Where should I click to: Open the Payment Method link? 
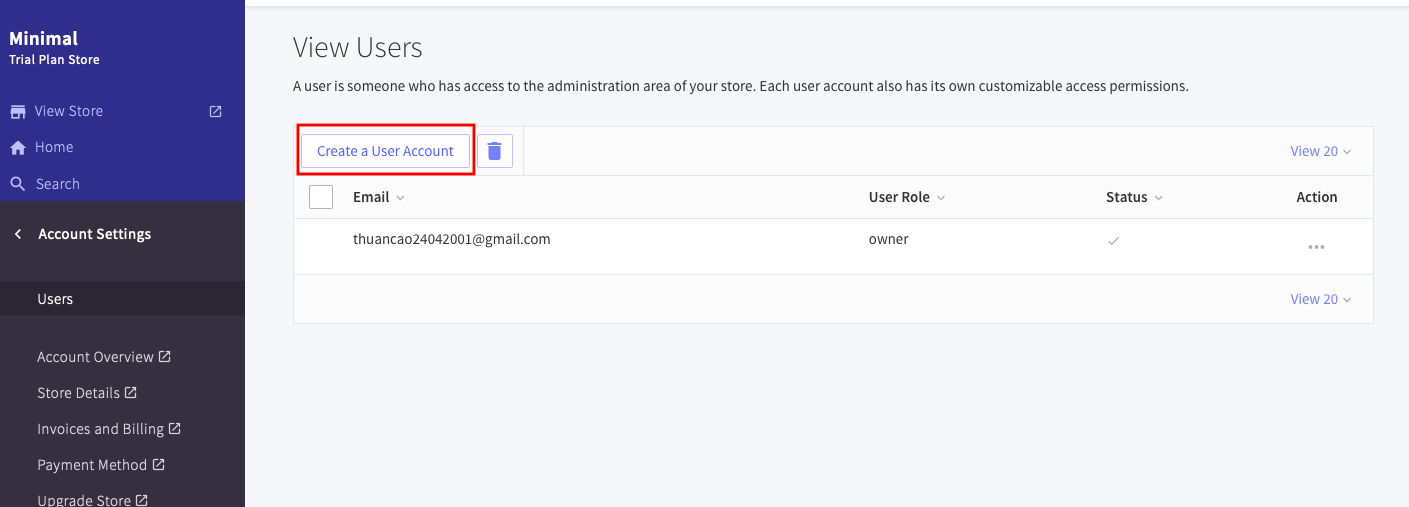[x=92, y=465]
